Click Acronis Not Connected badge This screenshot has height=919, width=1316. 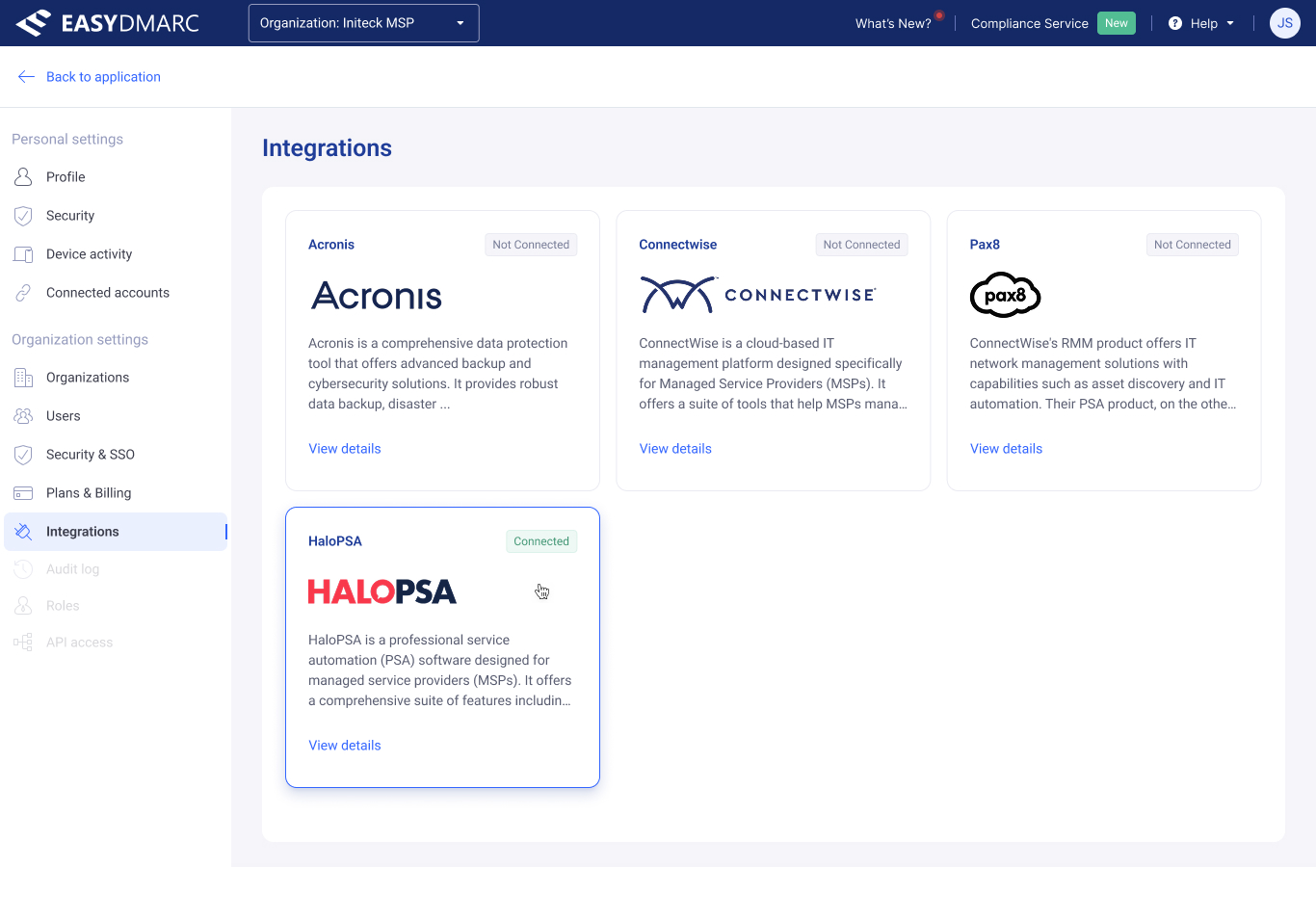(531, 245)
